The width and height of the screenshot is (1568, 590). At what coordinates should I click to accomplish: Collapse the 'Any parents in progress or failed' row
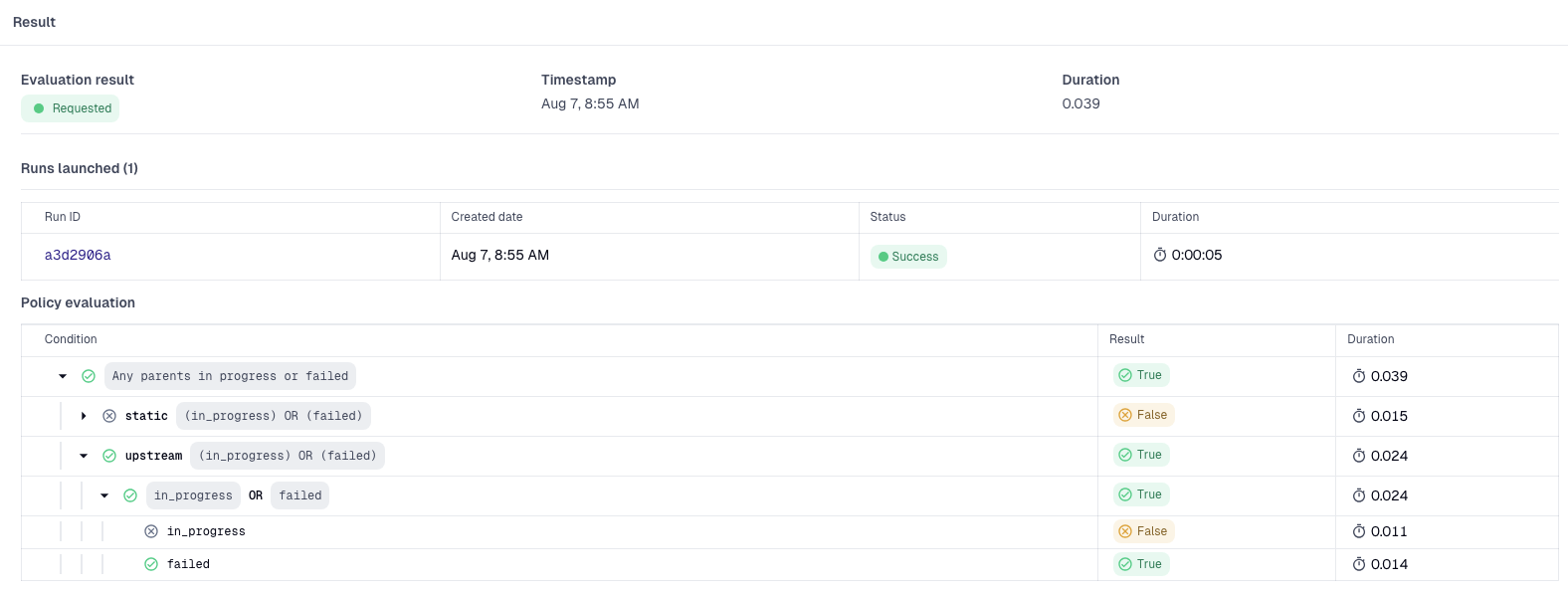(63, 376)
